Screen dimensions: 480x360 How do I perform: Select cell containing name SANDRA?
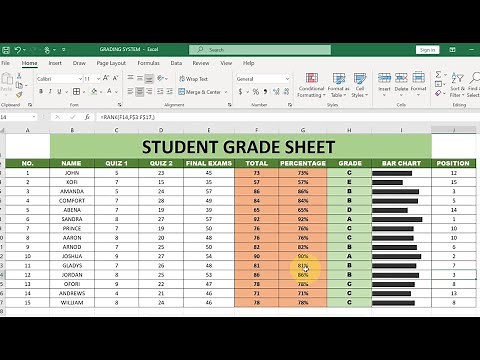tap(72, 219)
